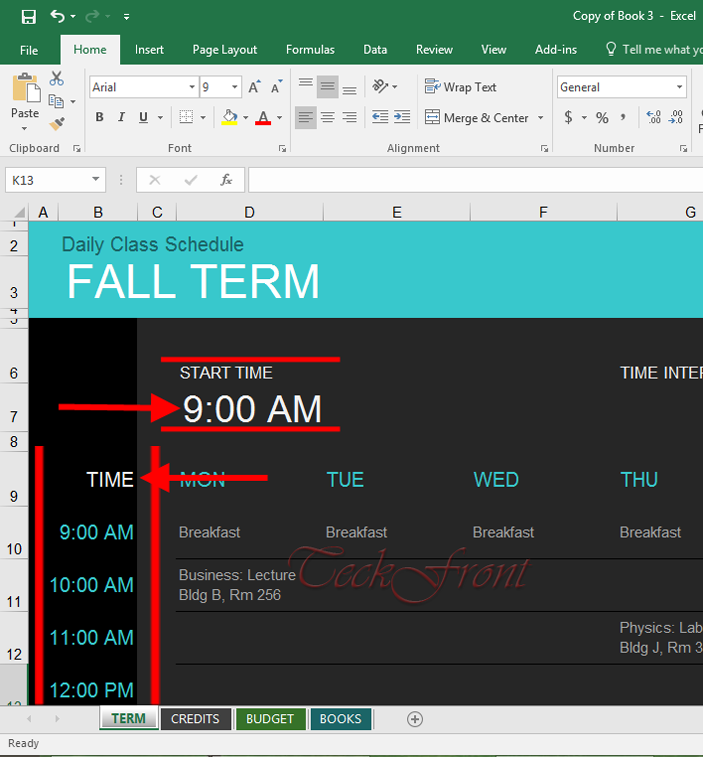Click the Wrap Text button
The image size is (703, 757).
461,87
